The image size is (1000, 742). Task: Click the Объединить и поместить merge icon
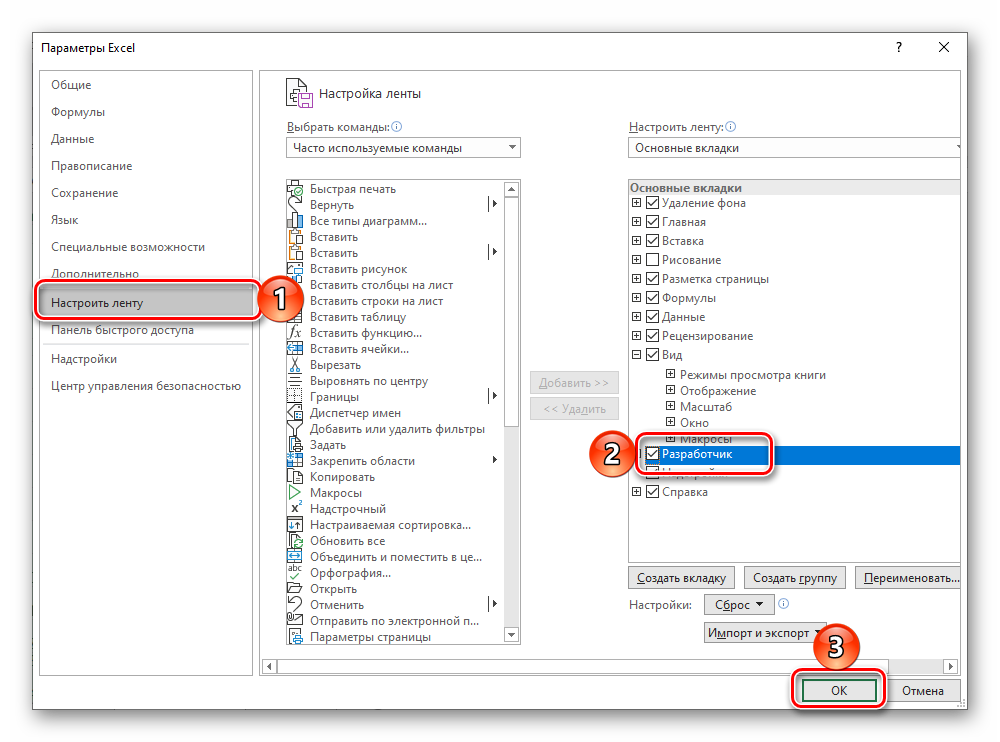click(295, 557)
